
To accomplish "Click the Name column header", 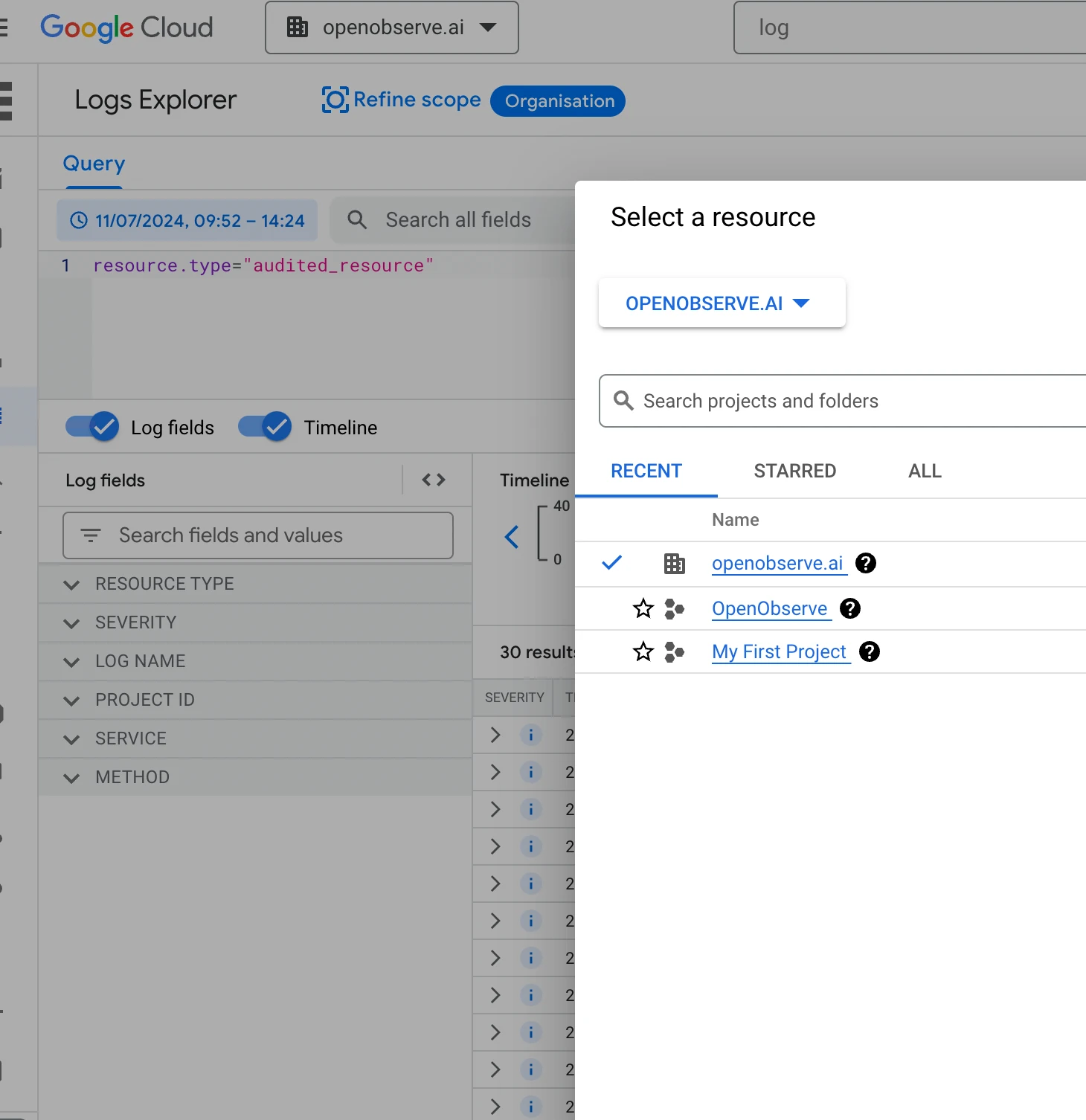I will pyautogui.click(x=736, y=520).
